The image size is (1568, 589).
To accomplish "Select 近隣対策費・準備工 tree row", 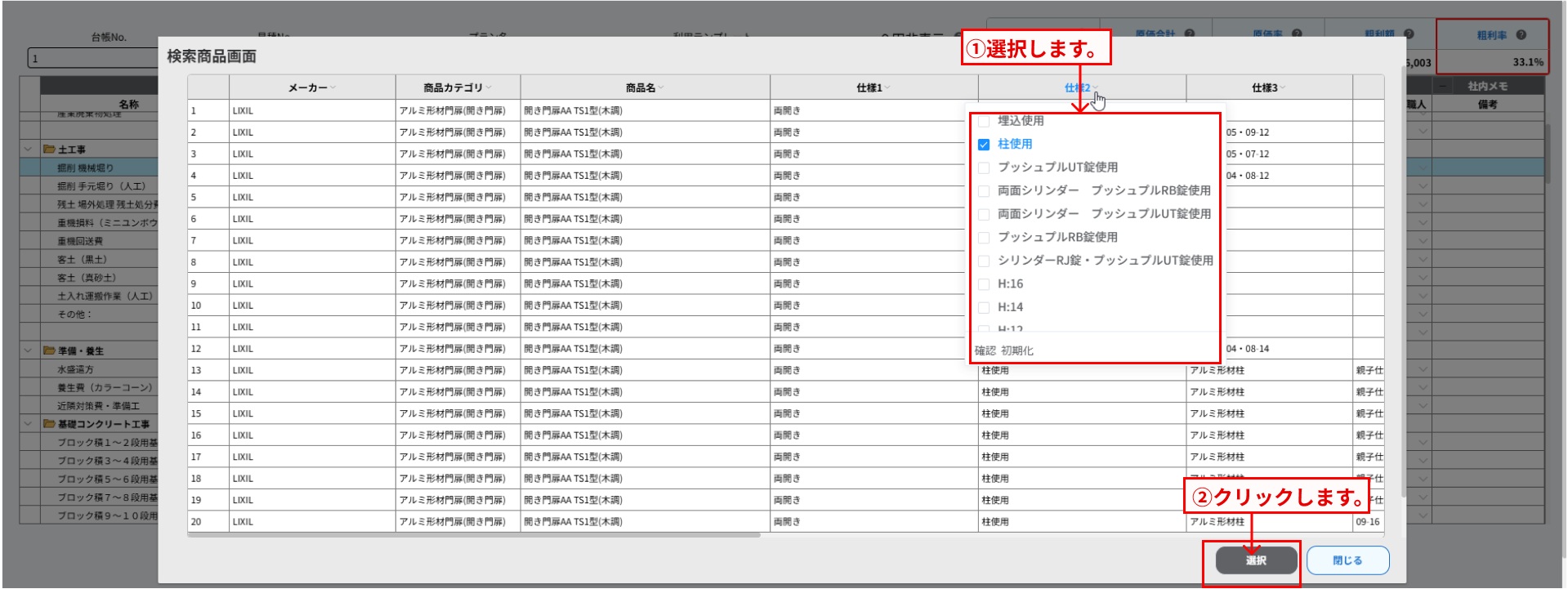I will coord(98,406).
